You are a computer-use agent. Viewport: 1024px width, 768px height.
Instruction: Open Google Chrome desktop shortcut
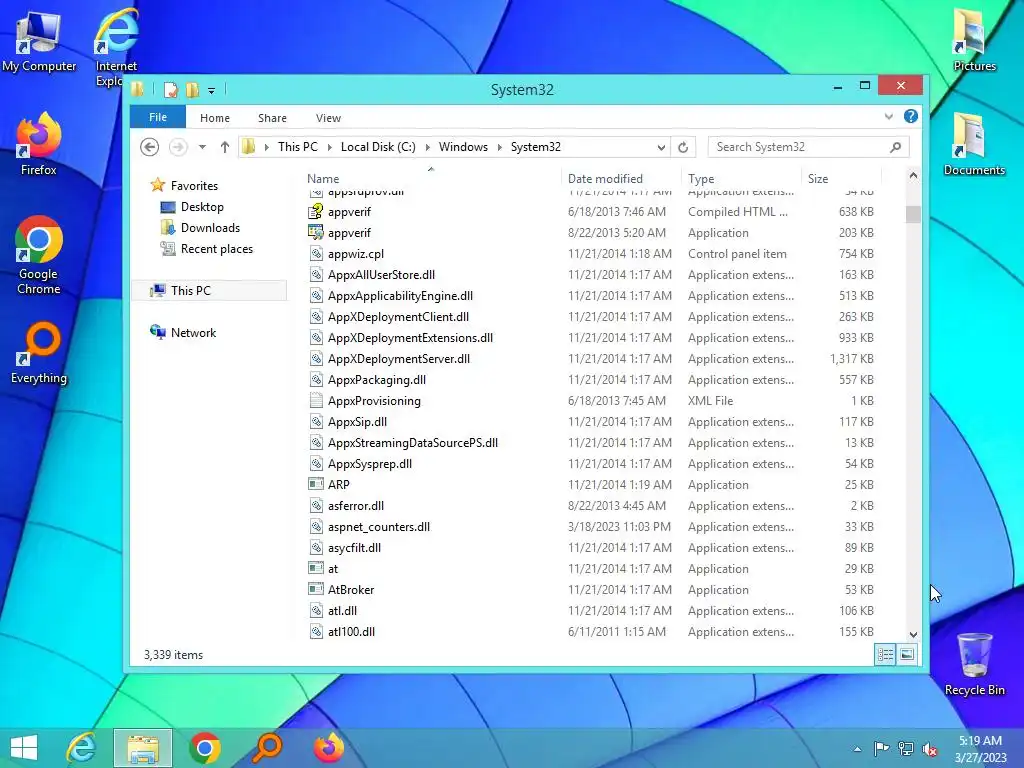pos(39,255)
